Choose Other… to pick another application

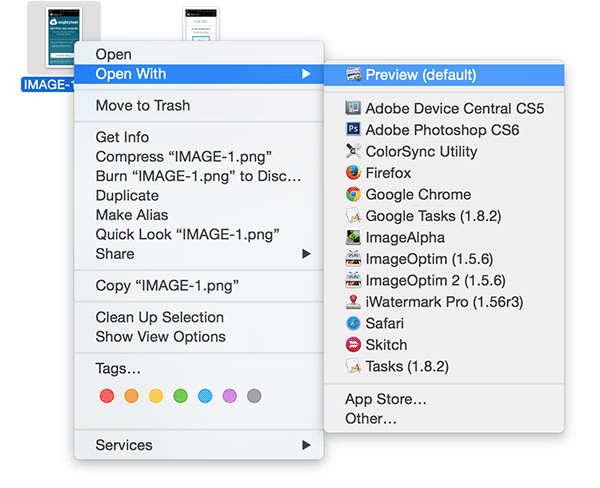(371, 419)
